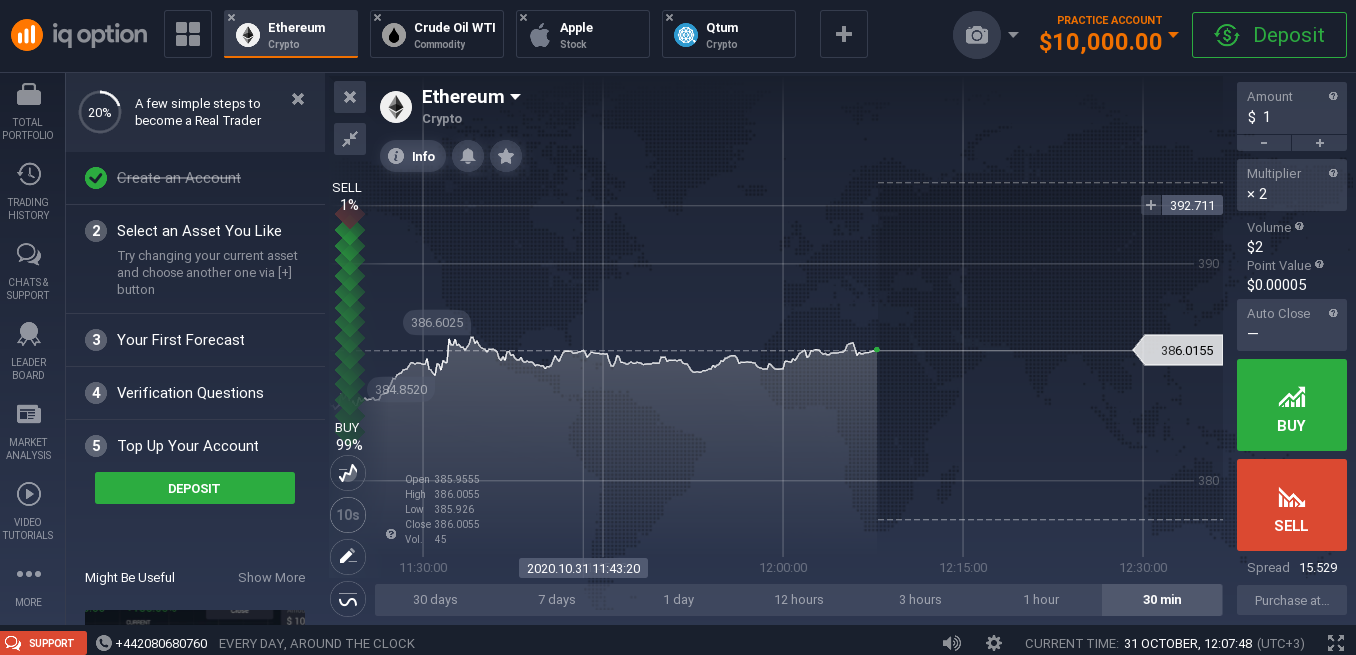
Task: Open Leader Board medal icon
Action: click(x=29, y=334)
